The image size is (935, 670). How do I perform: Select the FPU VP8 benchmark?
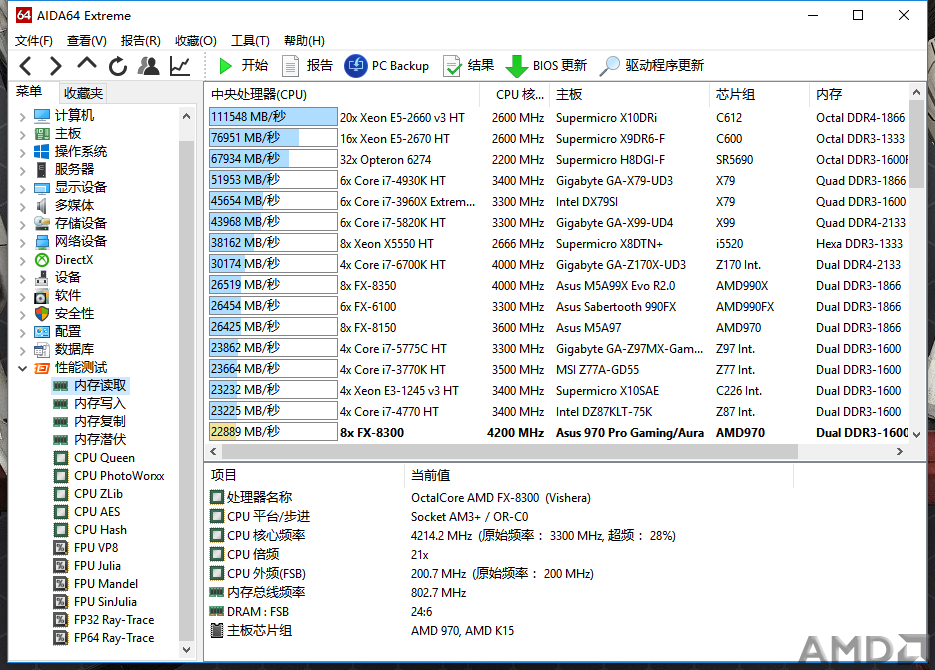86,547
